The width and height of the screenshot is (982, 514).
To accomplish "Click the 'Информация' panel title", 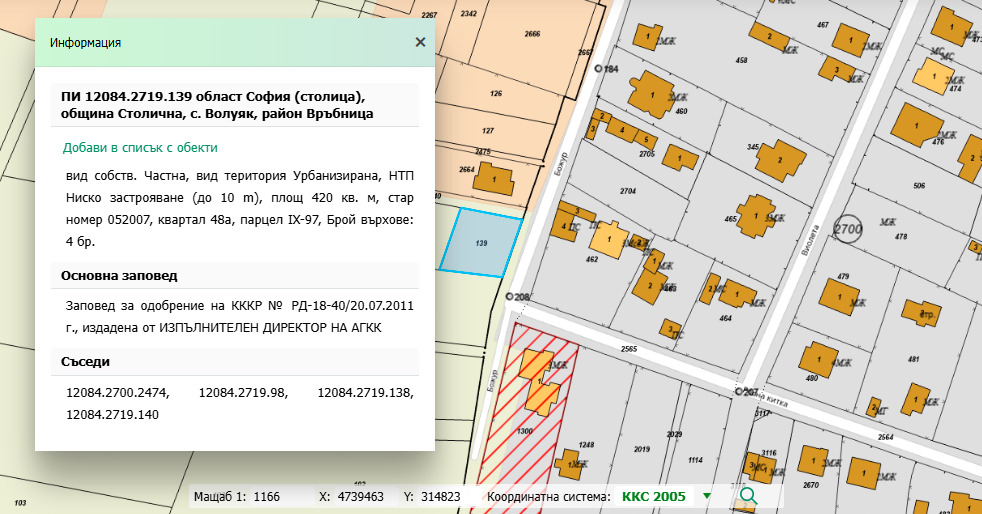I will pyautogui.click(x=85, y=43).
